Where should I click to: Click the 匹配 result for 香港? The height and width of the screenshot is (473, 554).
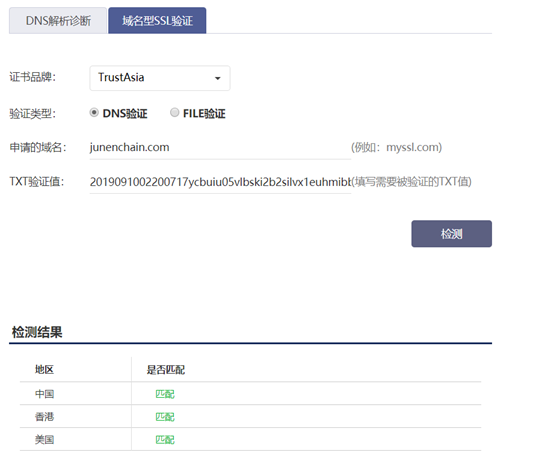pyautogui.click(x=165, y=417)
